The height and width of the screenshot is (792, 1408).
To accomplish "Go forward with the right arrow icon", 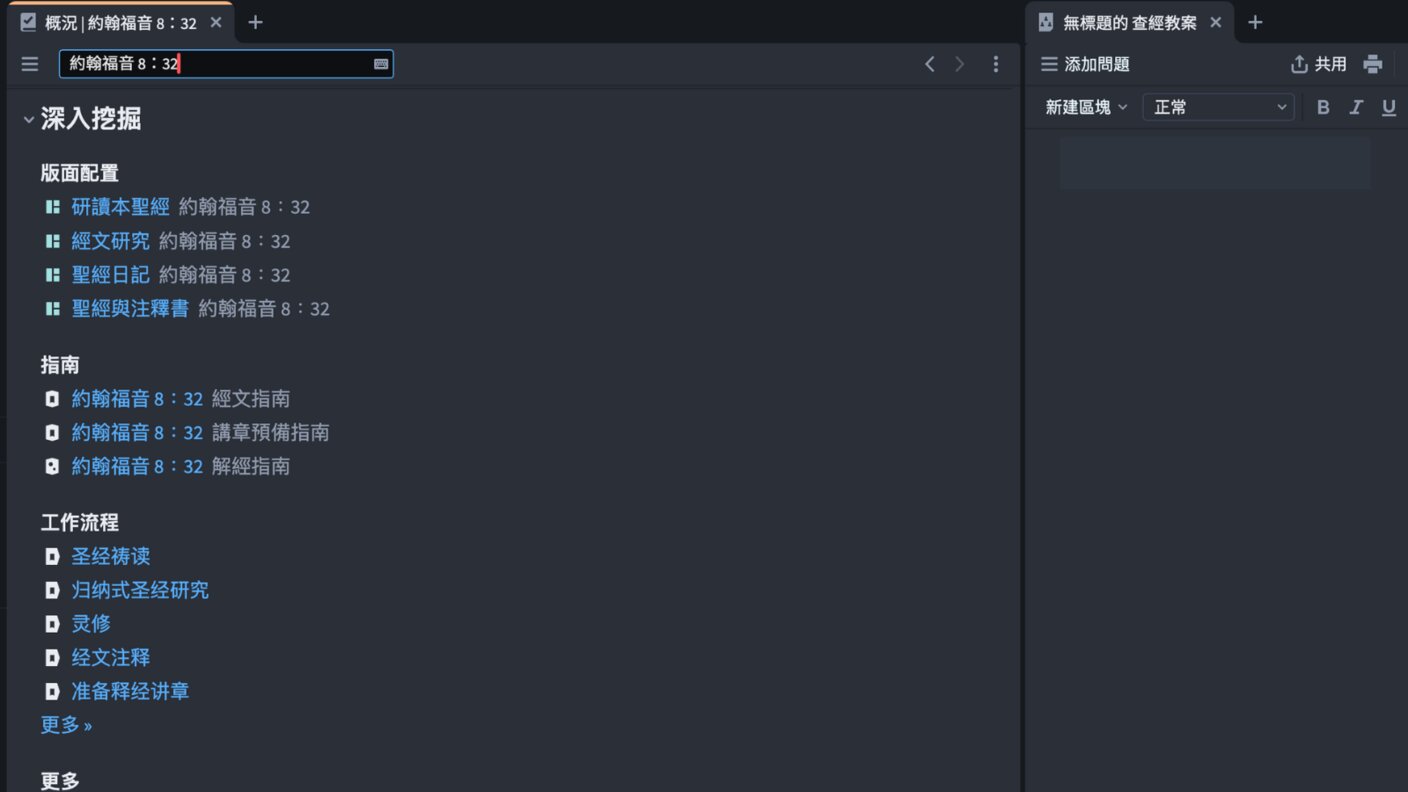I will coord(960,64).
